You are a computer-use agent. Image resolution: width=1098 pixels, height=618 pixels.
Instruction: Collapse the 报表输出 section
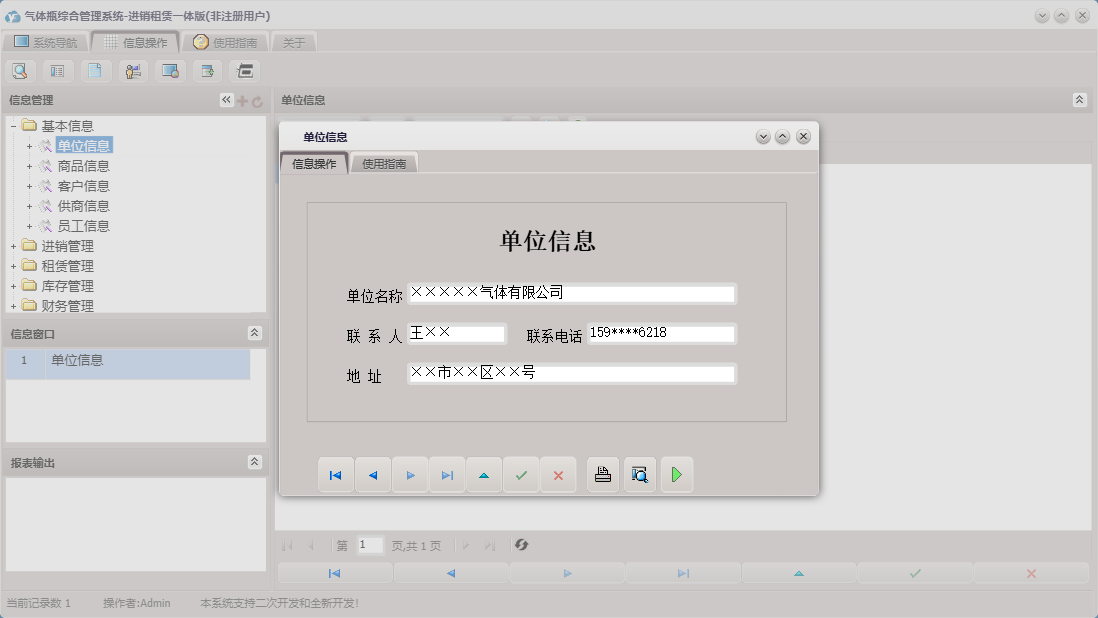tap(256, 463)
